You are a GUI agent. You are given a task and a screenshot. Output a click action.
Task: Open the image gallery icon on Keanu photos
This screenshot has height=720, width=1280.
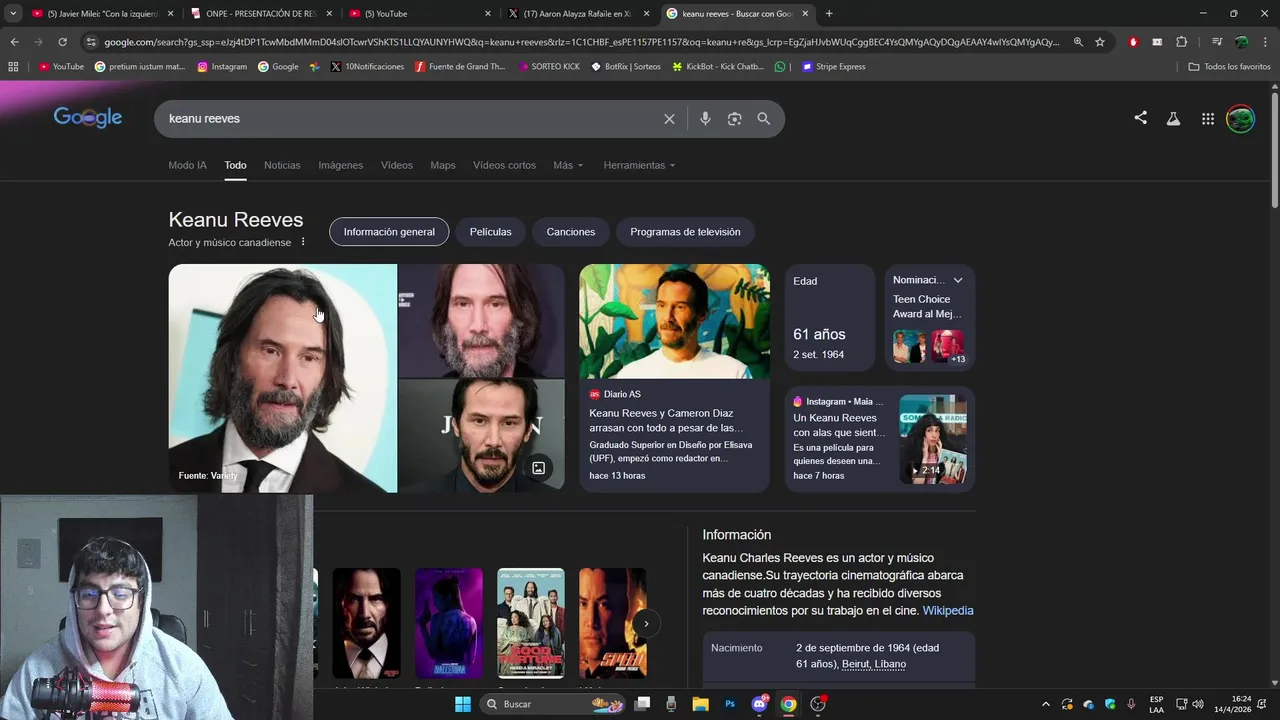(x=538, y=468)
